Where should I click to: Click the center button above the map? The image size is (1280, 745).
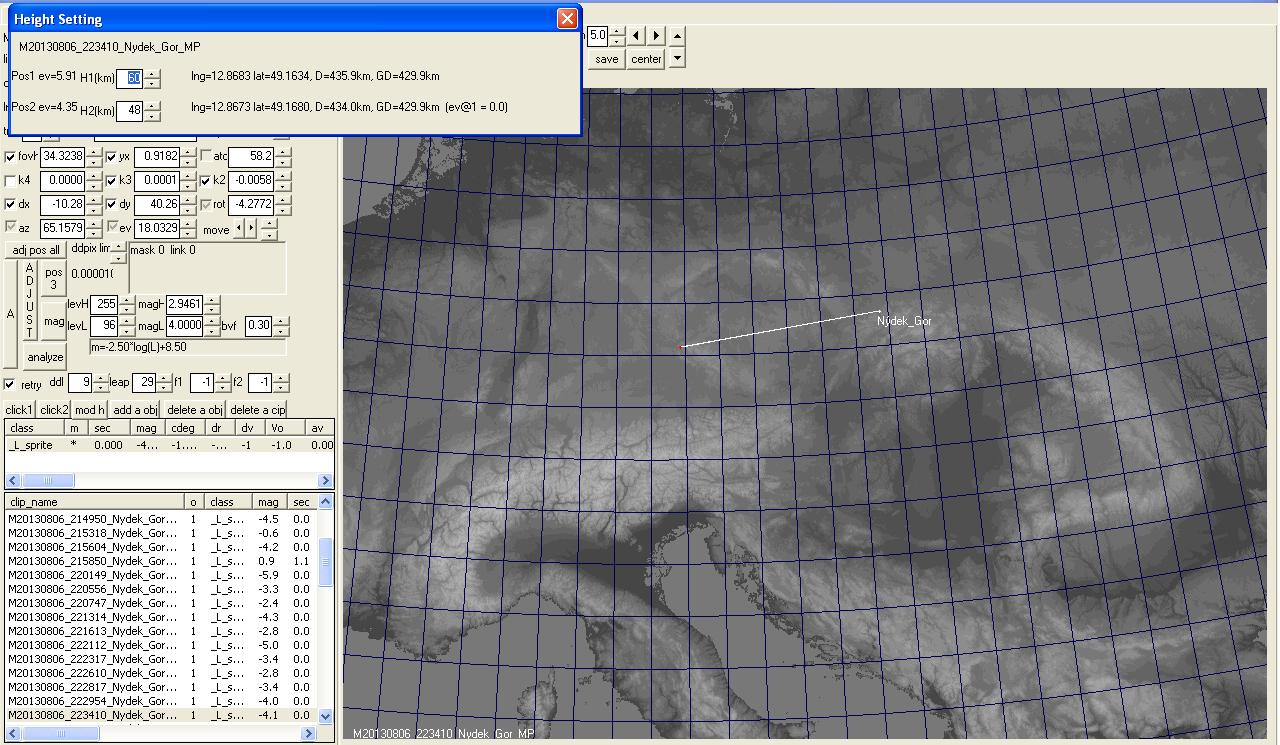tap(647, 59)
